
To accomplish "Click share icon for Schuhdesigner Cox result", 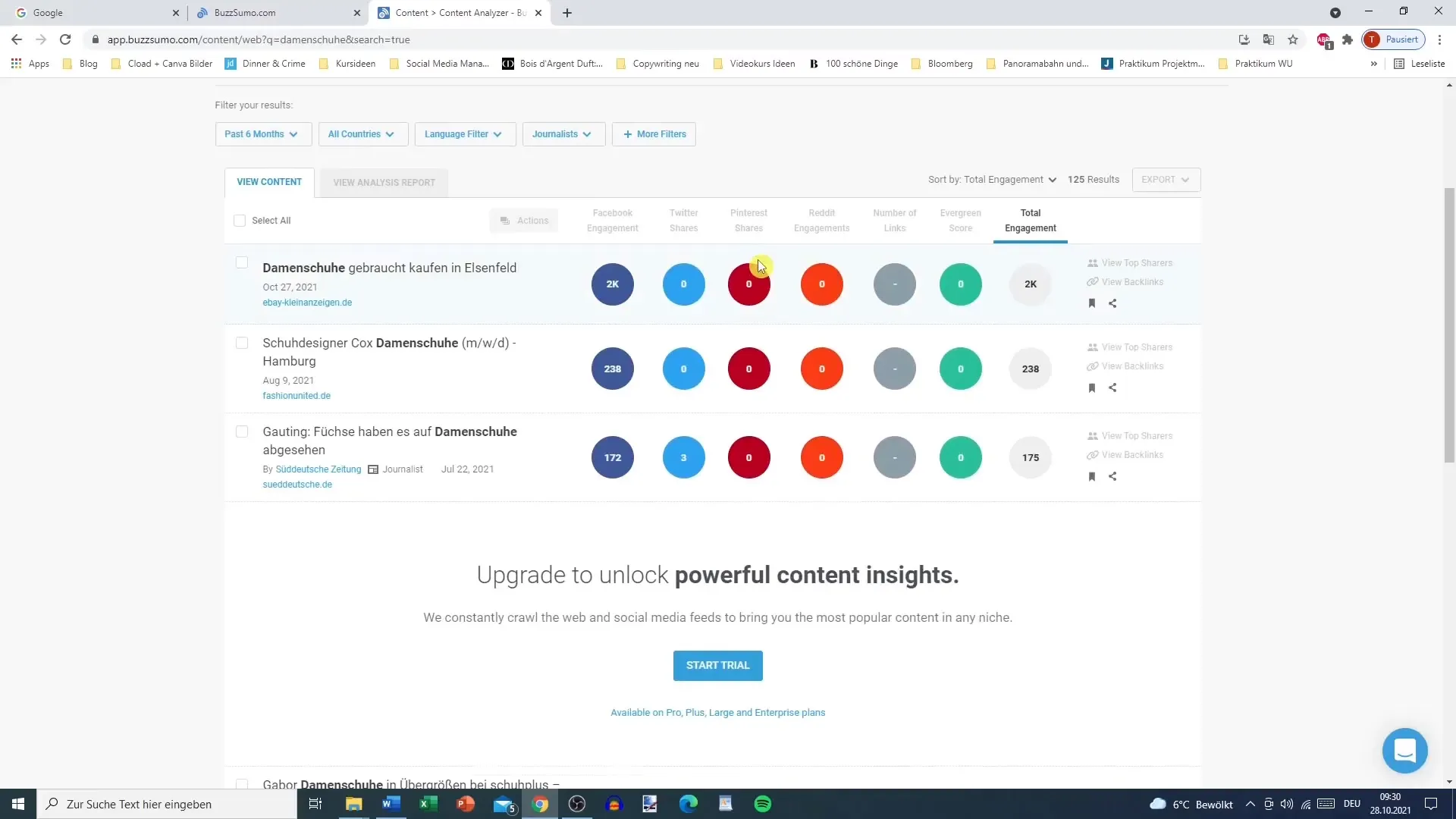I will [x=1113, y=387].
